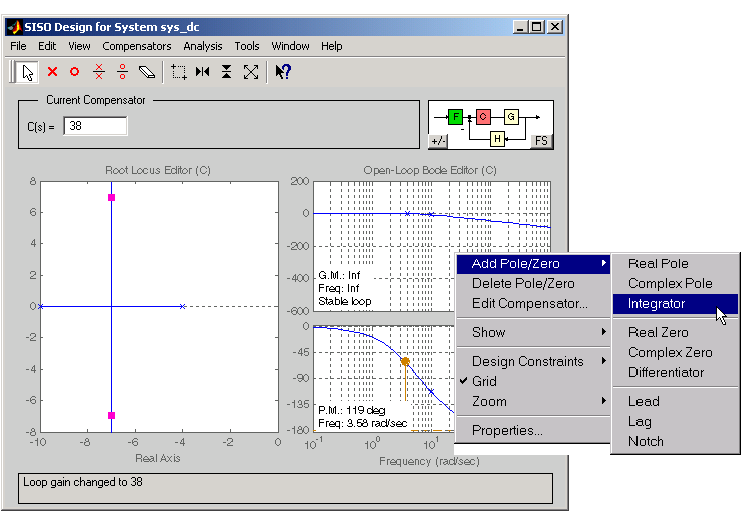Open the Edit menu
This screenshot has height=513, width=750.
point(47,46)
